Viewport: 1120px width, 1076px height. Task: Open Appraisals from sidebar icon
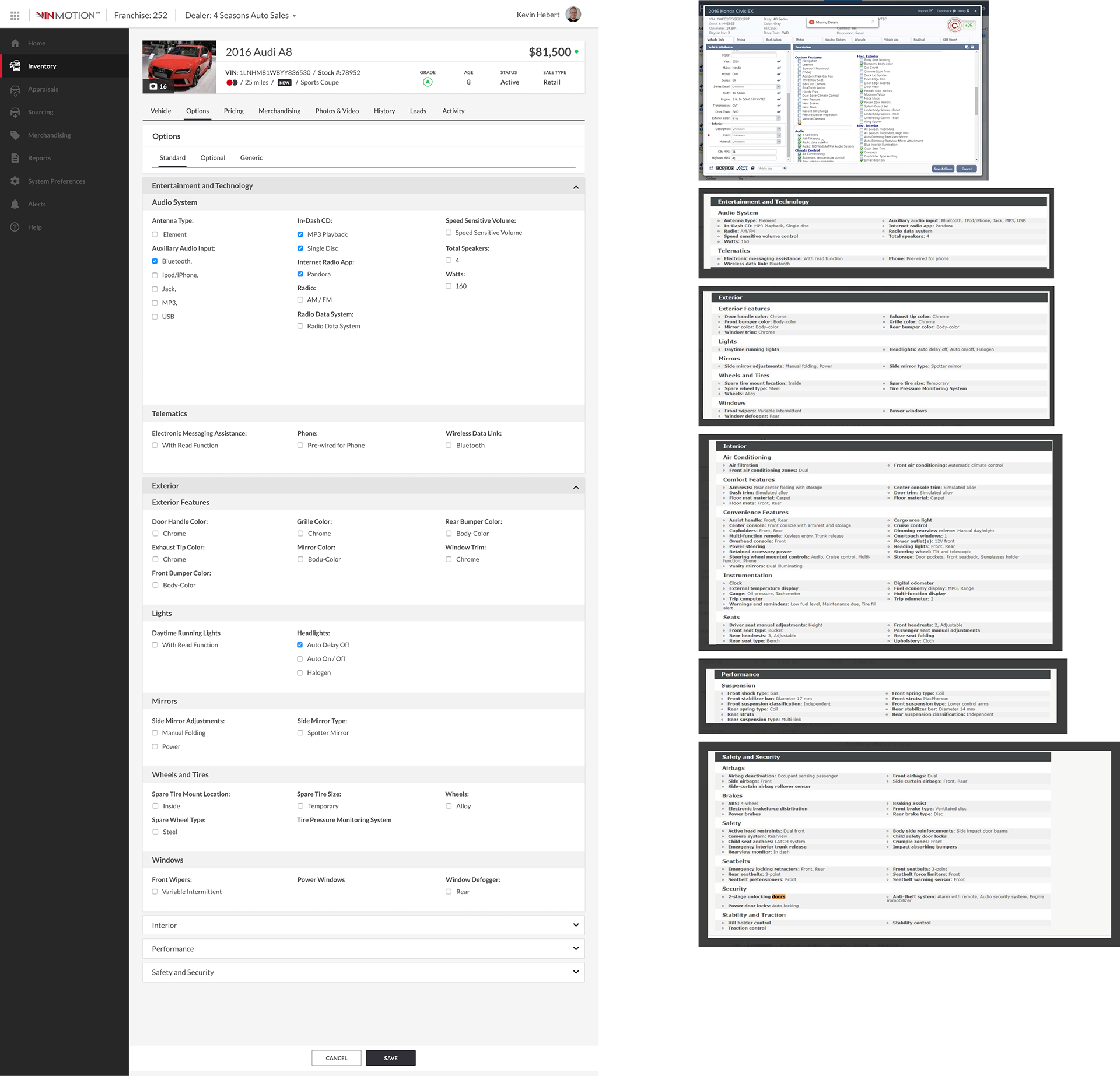pyautogui.click(x=15, y=89)
